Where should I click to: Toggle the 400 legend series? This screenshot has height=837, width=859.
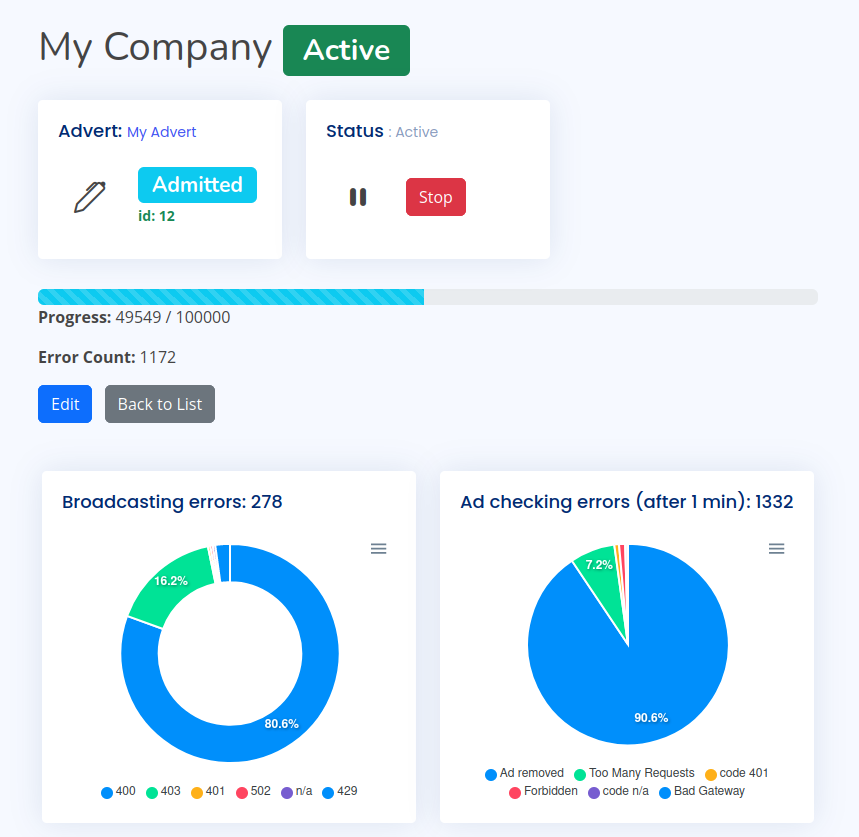(x=119, y=792)
